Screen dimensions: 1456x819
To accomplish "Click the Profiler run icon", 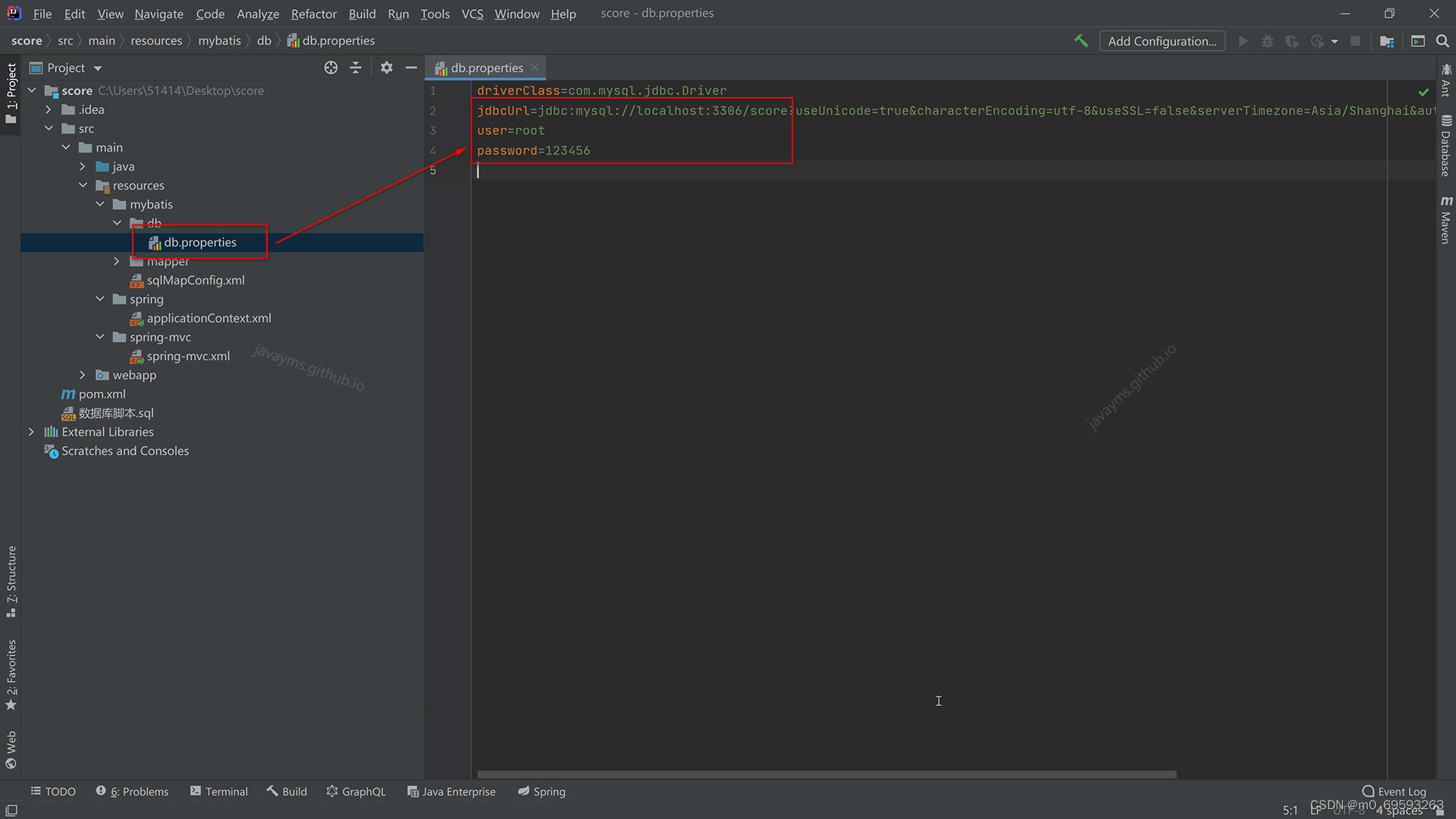I will point(1317,41).
